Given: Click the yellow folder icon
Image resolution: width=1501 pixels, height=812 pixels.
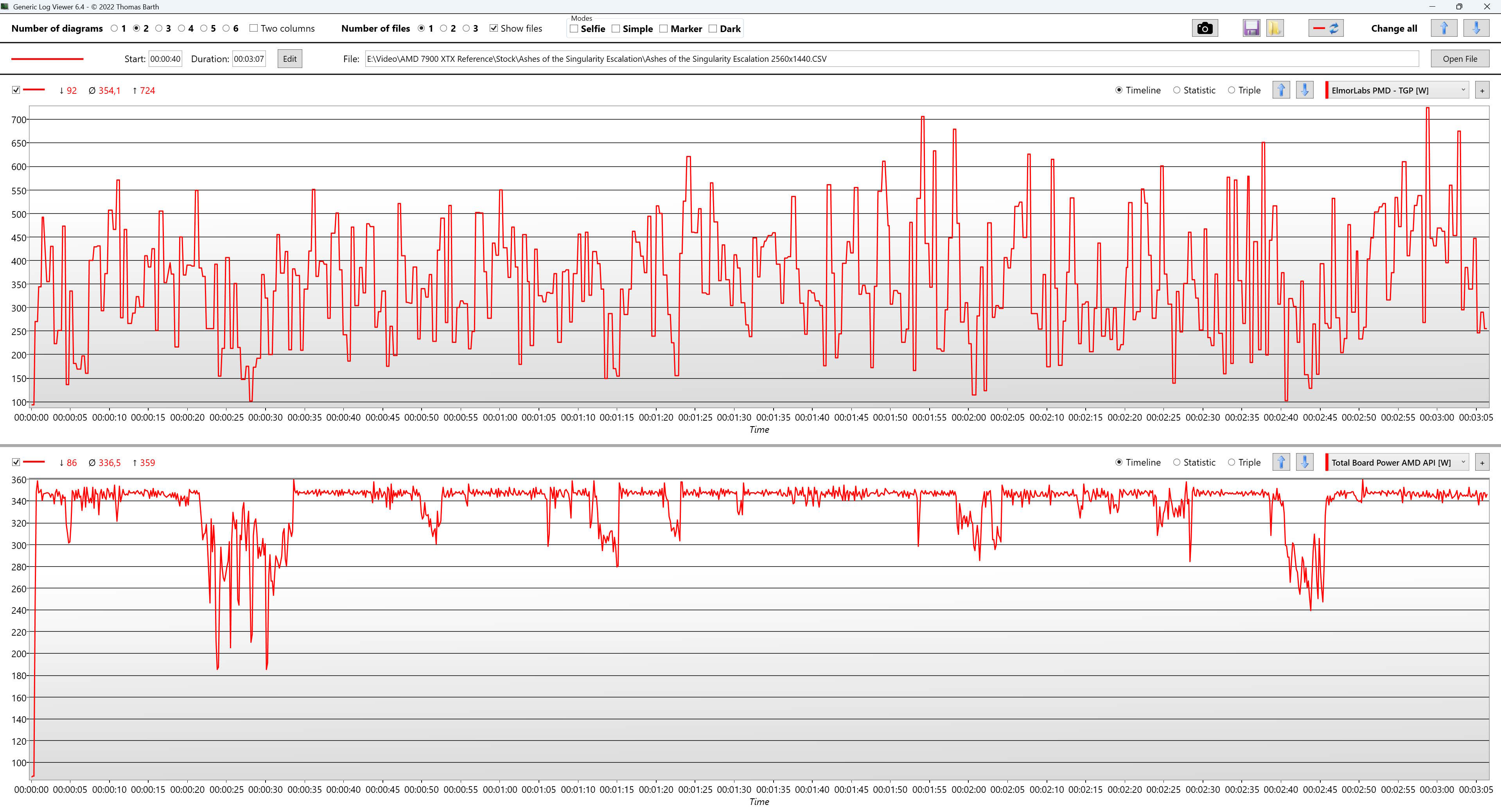Looking at the screenshot, I should [x=1274, y=28].
